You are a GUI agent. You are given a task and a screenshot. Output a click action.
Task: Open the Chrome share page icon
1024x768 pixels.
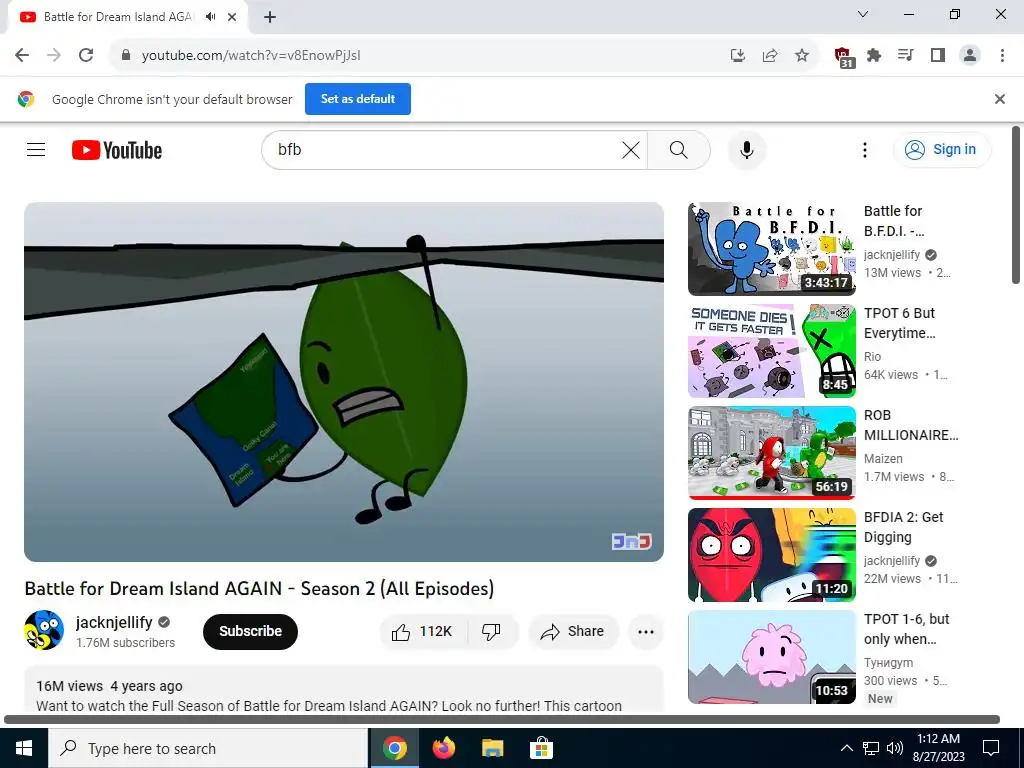click(770, 56)
